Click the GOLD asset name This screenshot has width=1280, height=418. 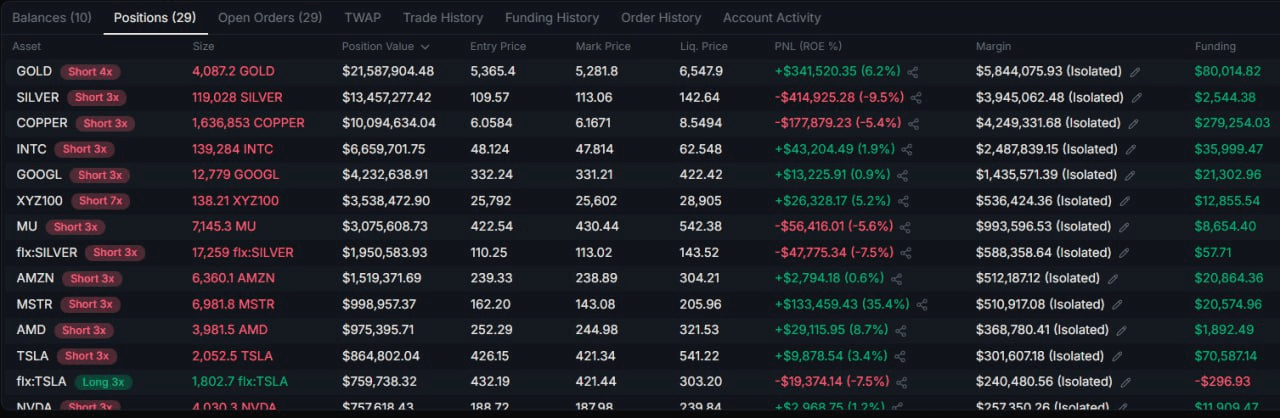(x=34, y=72)
